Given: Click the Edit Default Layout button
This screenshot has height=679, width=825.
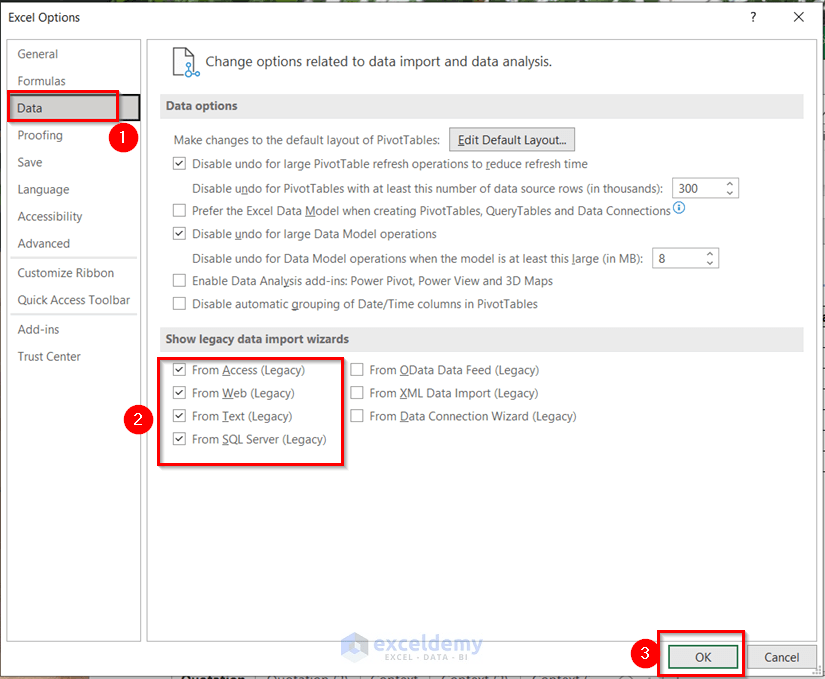Looking at the screenshot, I should click(511, 139).
